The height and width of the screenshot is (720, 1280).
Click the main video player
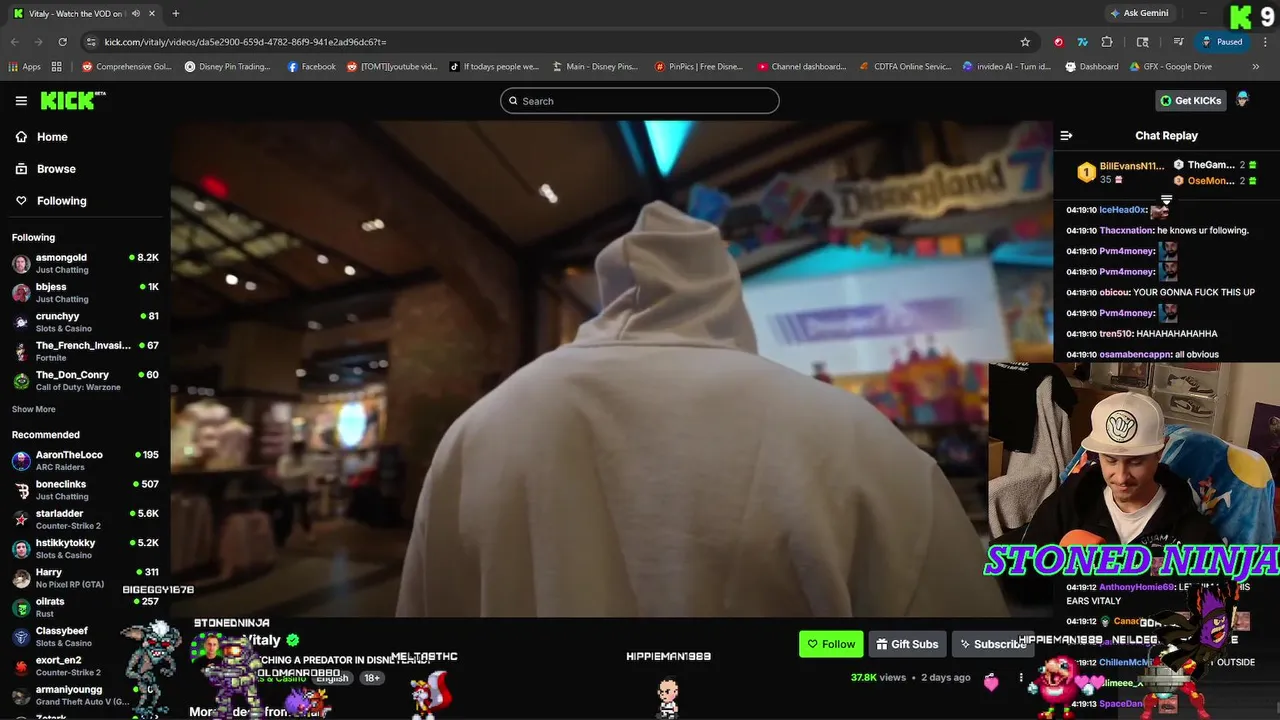click(x=610, y=369)
